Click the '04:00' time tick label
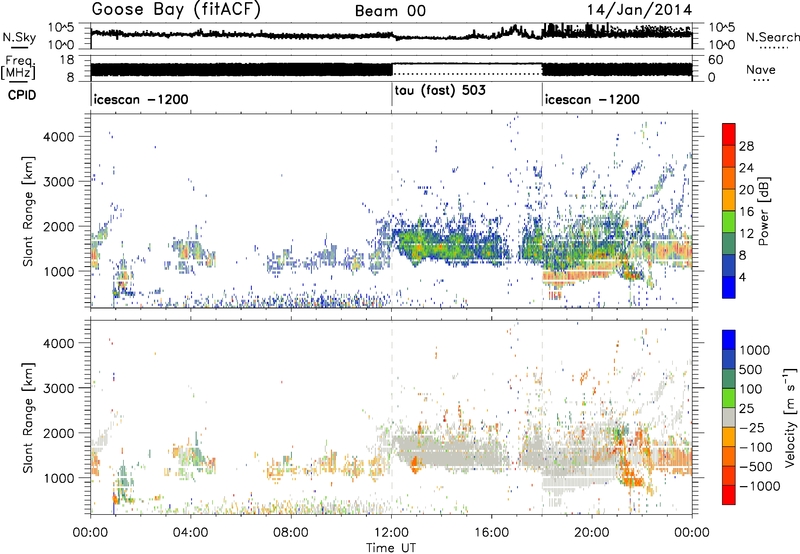Viewport: 800px width, 554px height. [x=190, y=533]
